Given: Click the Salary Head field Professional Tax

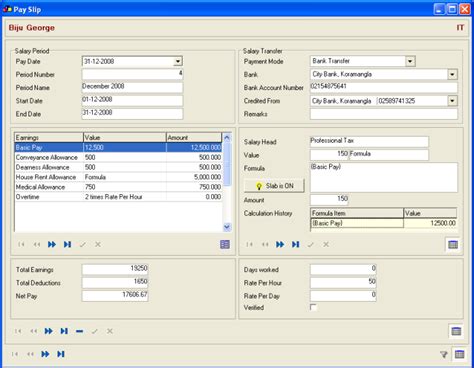Looking at the screenshot, I should (369, 141).
